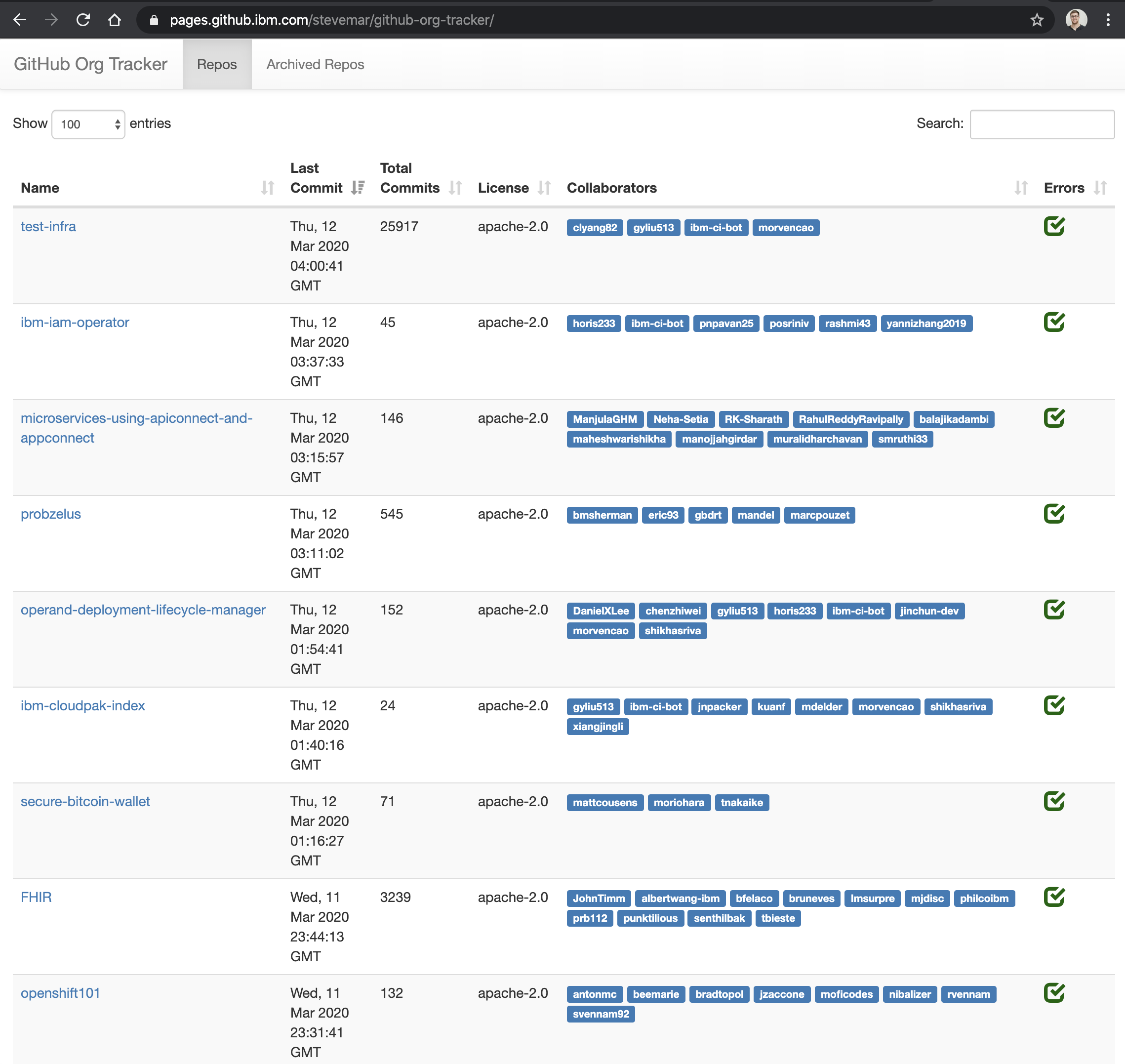Click the green check for probzelus
This screenshot has width=1125, height=1064.
(1054, 514)
